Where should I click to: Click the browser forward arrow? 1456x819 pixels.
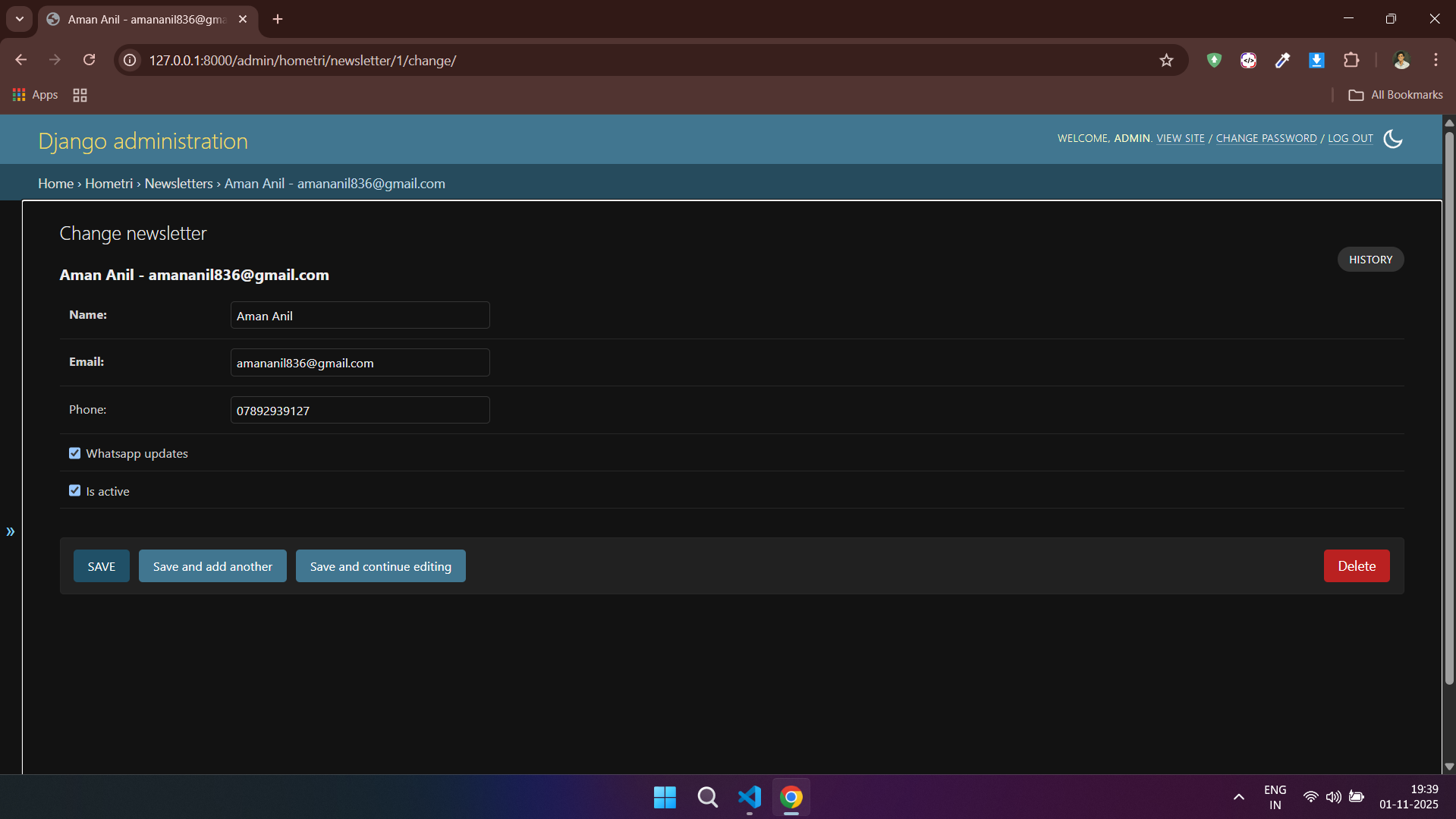point(55,60)
